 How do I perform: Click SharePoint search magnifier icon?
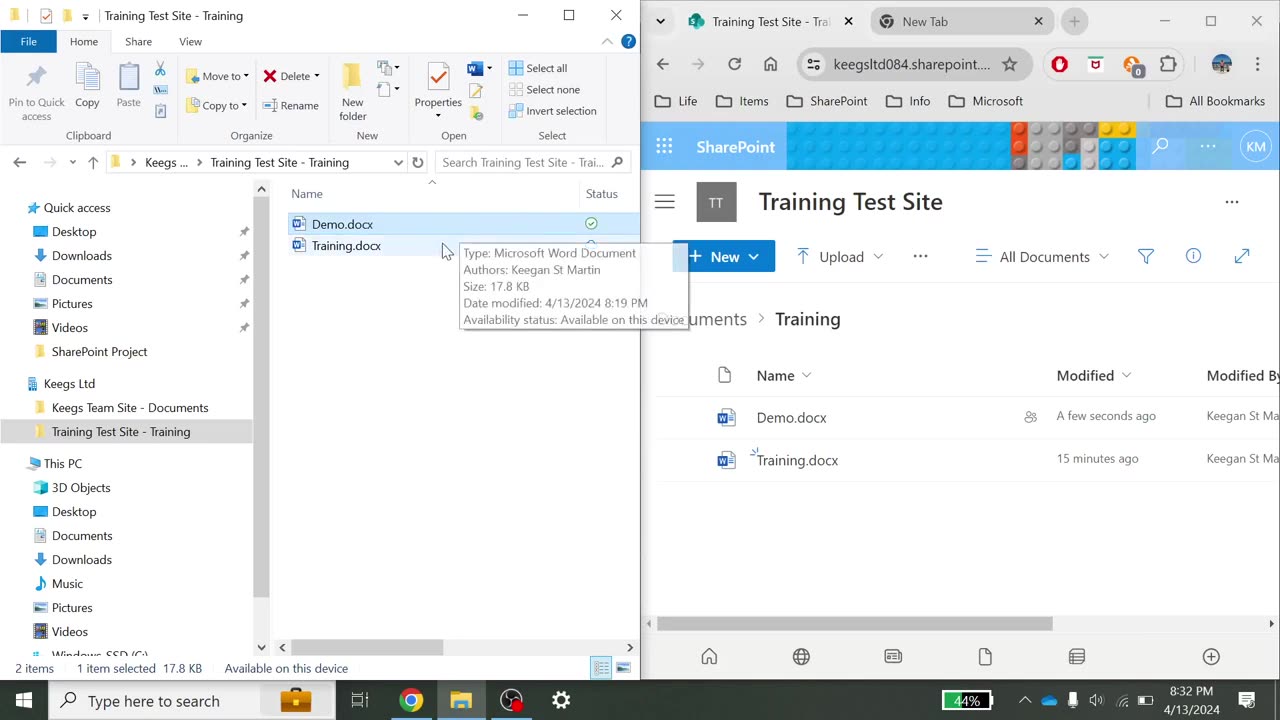(x=1160, y=146)
